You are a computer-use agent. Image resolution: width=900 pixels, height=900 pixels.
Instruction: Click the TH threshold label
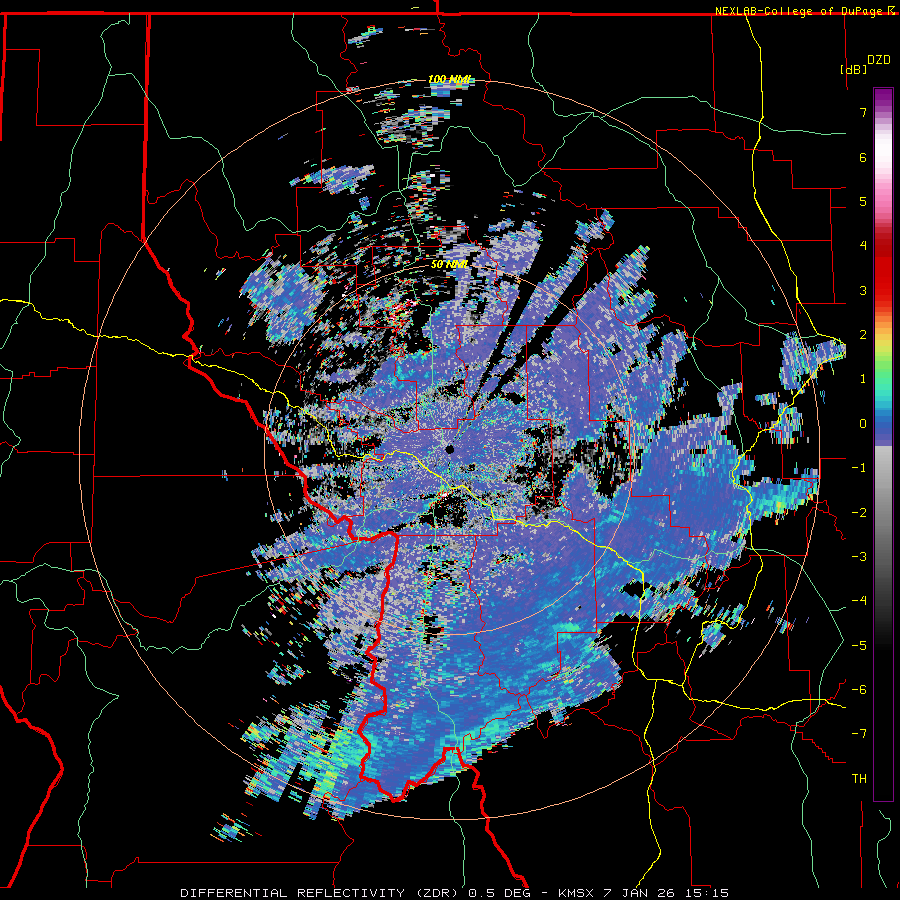859,779
